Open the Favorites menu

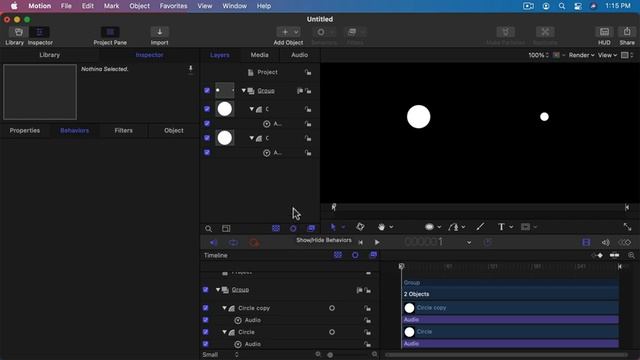(x=173, y=6)
